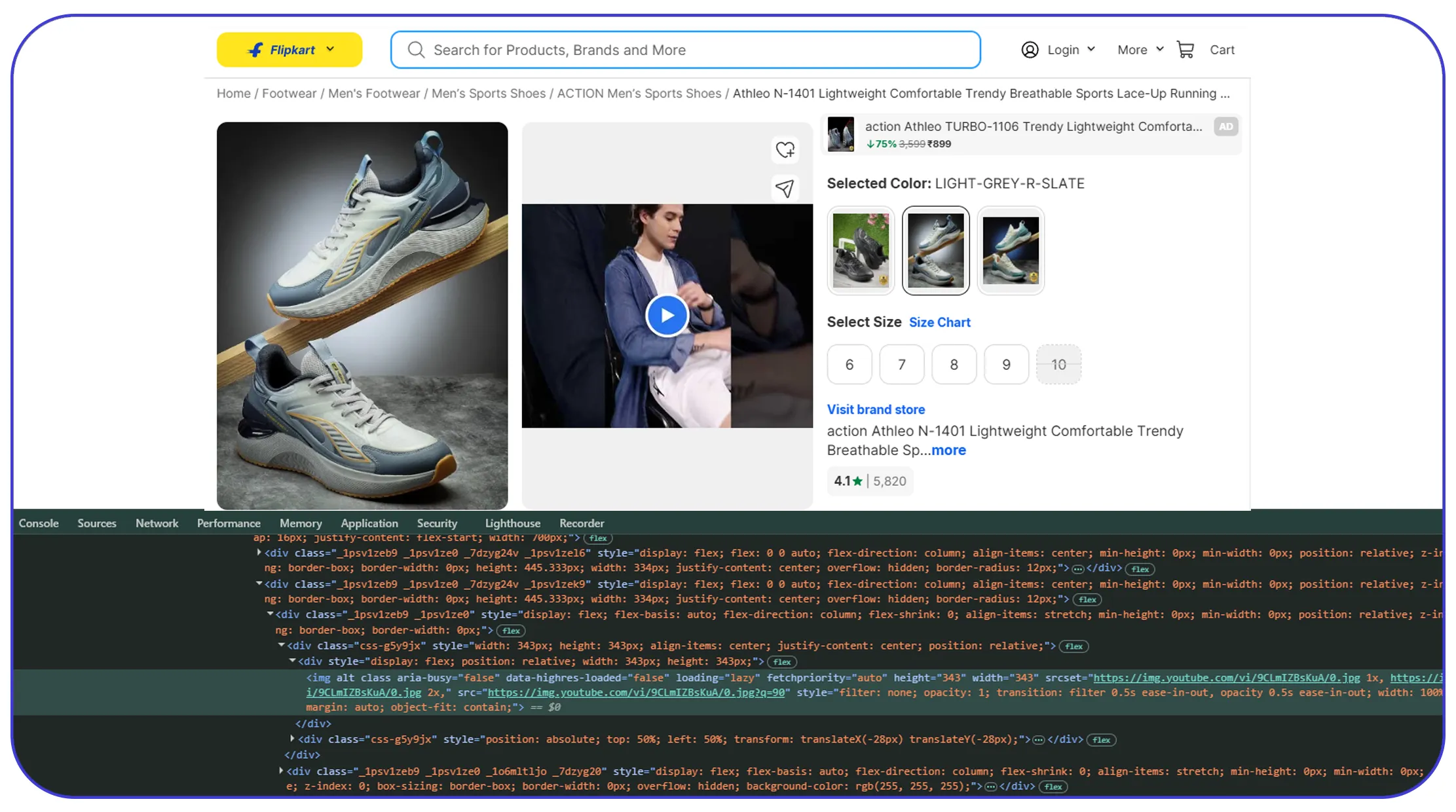Open Footwear breadcrumb link

[x=289, y=94]
